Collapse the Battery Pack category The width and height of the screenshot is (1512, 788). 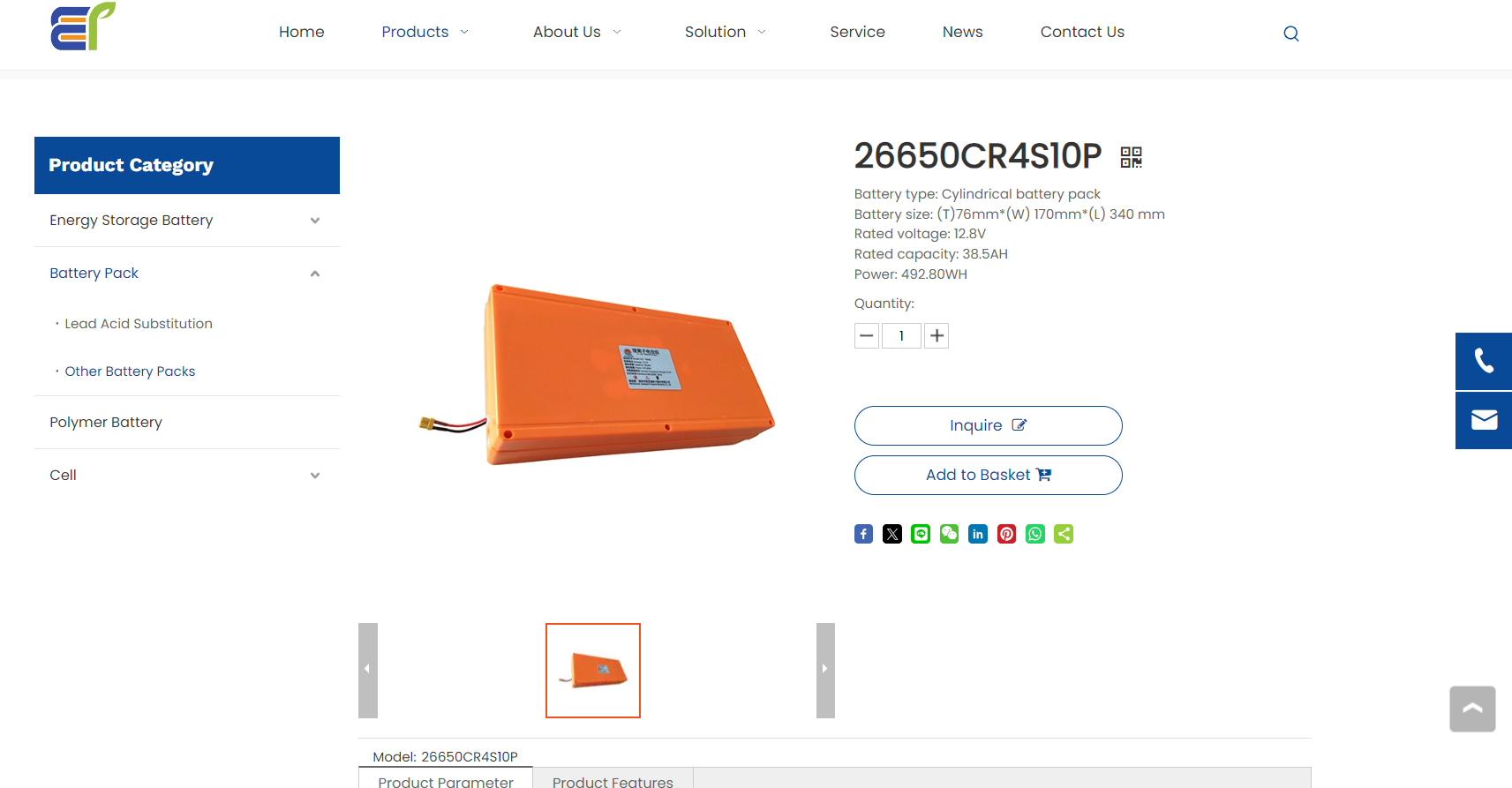click(315, 274)
